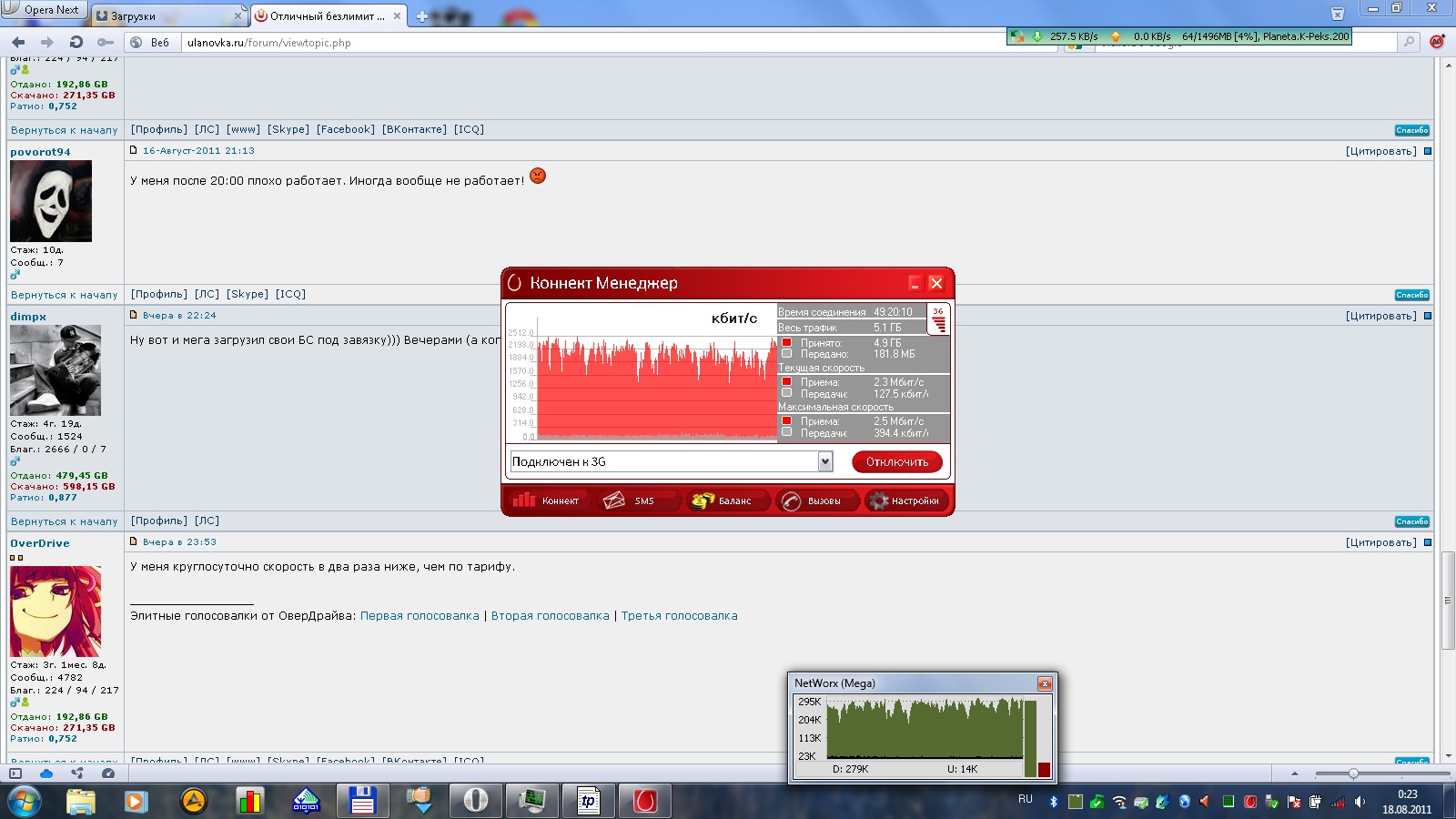Open the SMS envelope section
Image resolution: width=1456 pixels, height=819 pixels.
pyautogui.click(x=630, y=500)
